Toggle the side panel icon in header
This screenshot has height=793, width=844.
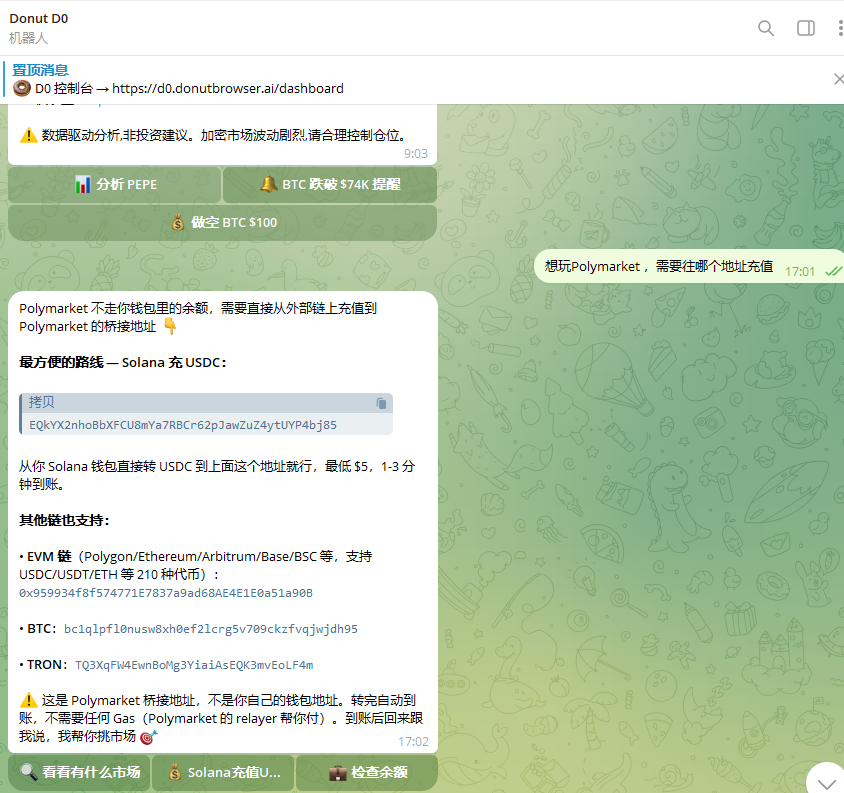pos(806,28)
